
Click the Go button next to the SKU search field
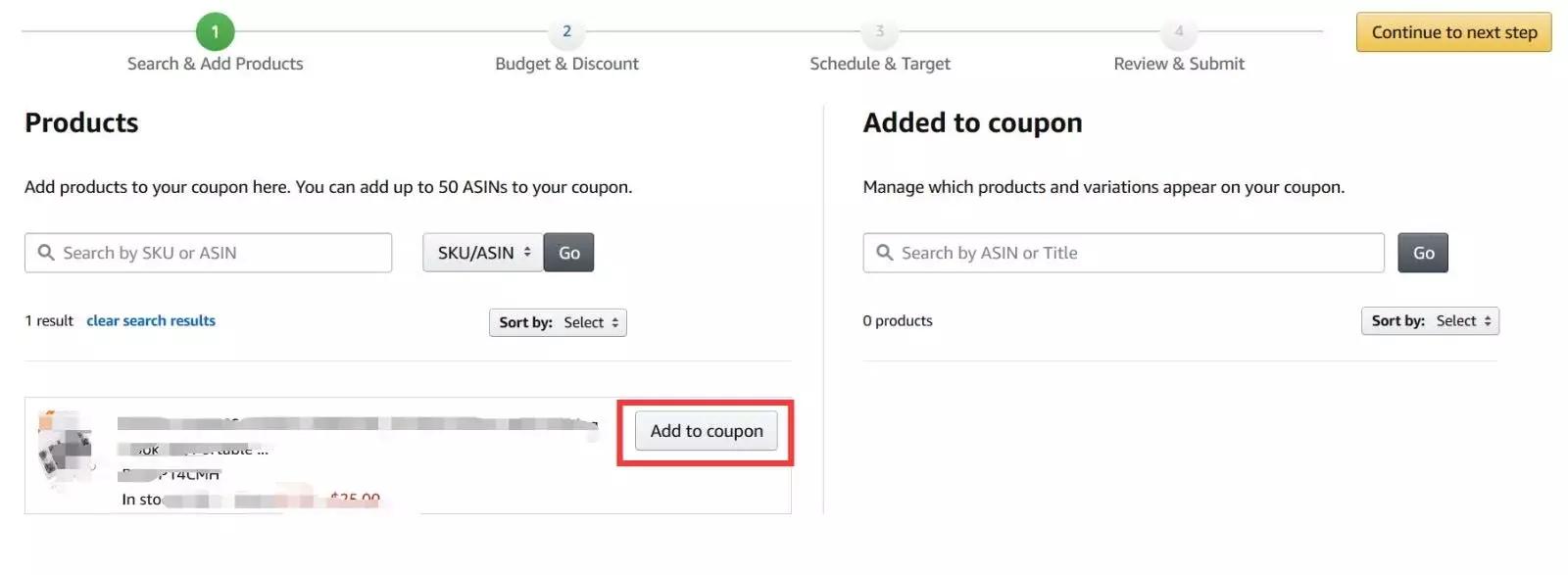click(x=569, y=252)
